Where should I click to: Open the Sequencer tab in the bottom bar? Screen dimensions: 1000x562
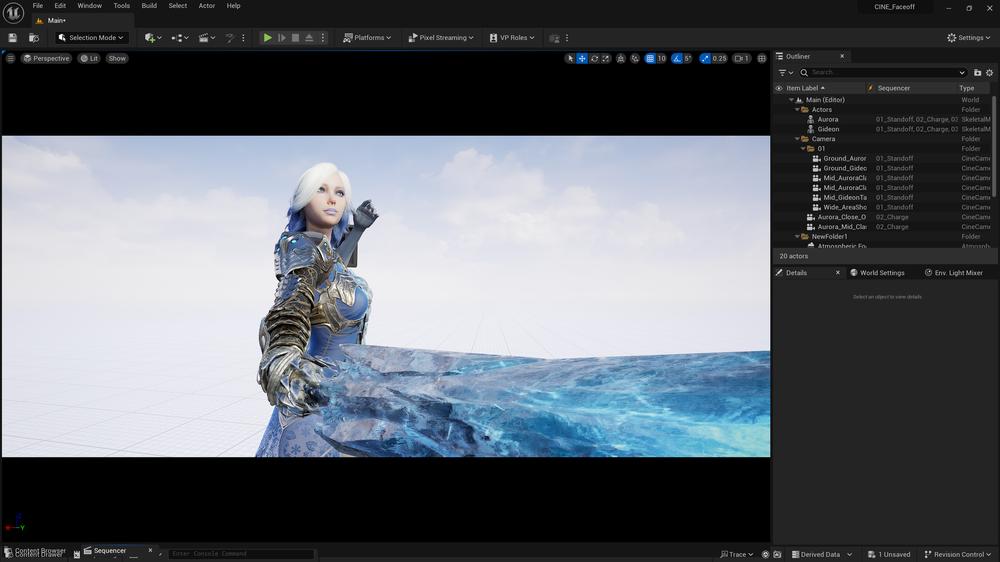(x=110, y=551)
